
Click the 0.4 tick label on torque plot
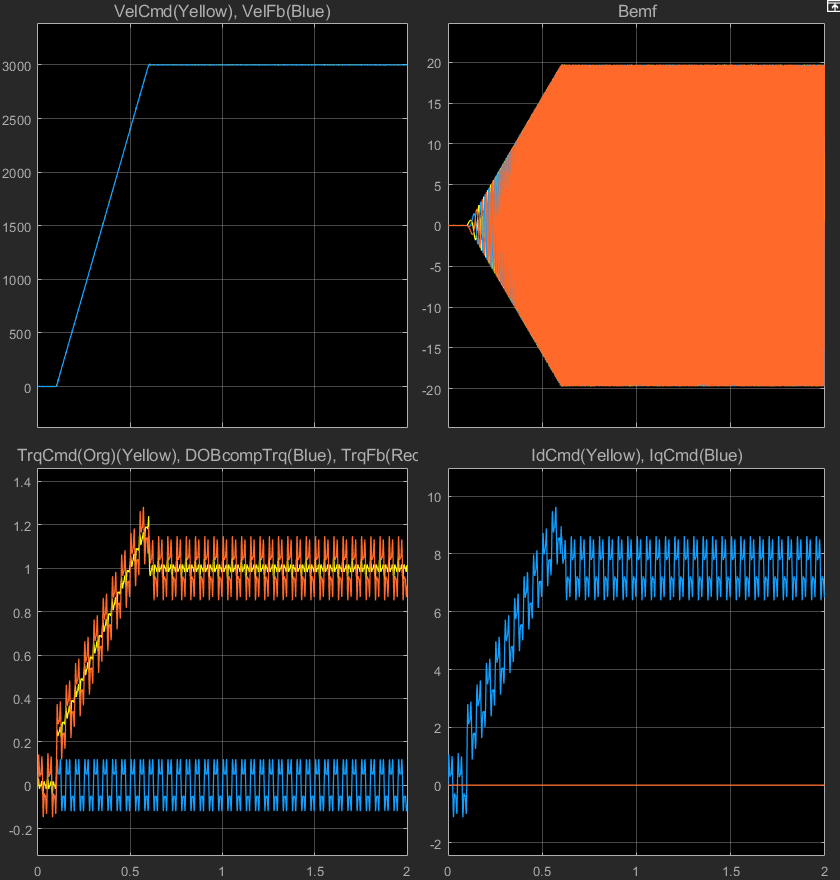pyautogui.click(x=22, y=699)
